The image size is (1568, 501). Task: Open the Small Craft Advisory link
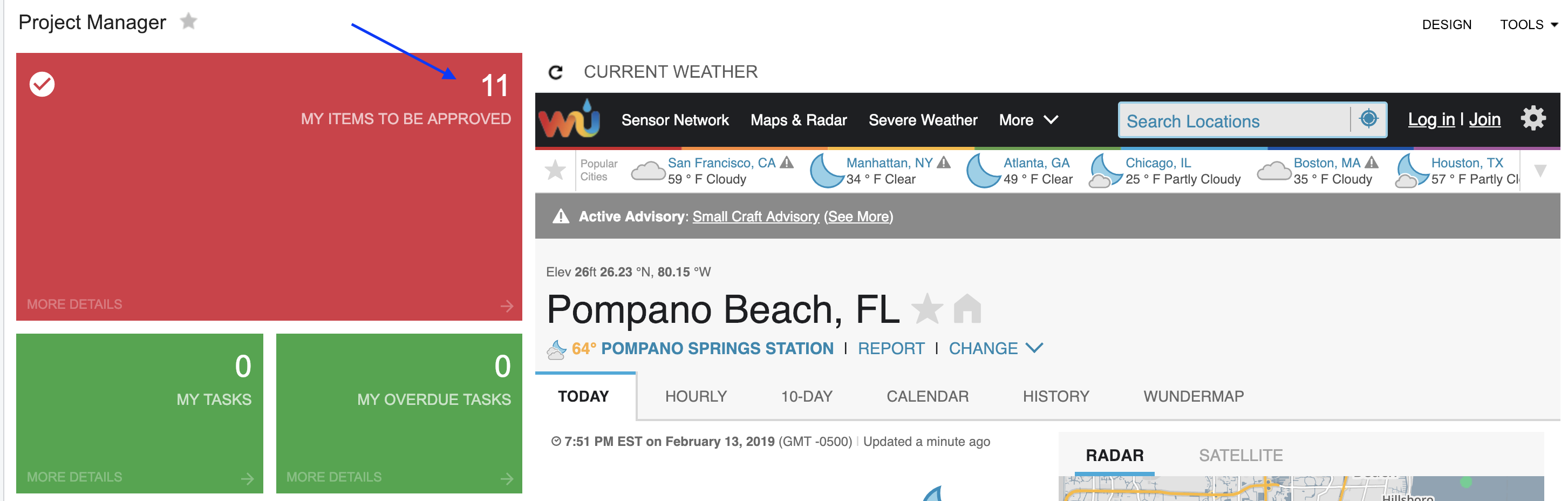(x=755, y=216)
